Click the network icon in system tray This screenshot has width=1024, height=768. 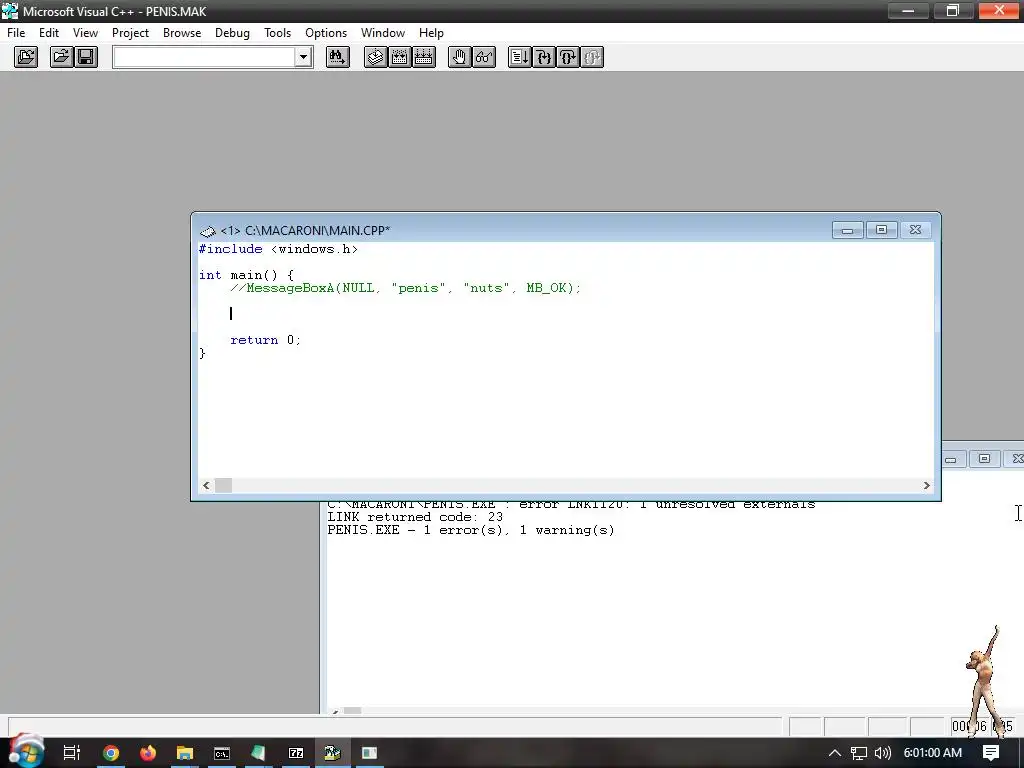tap(859, 753)
